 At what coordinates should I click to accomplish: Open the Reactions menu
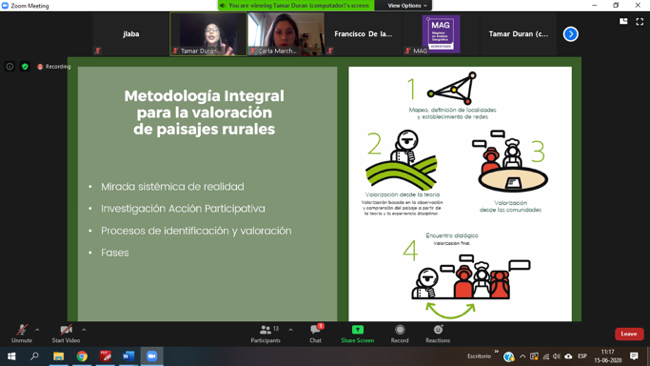[x=438, y=334]
